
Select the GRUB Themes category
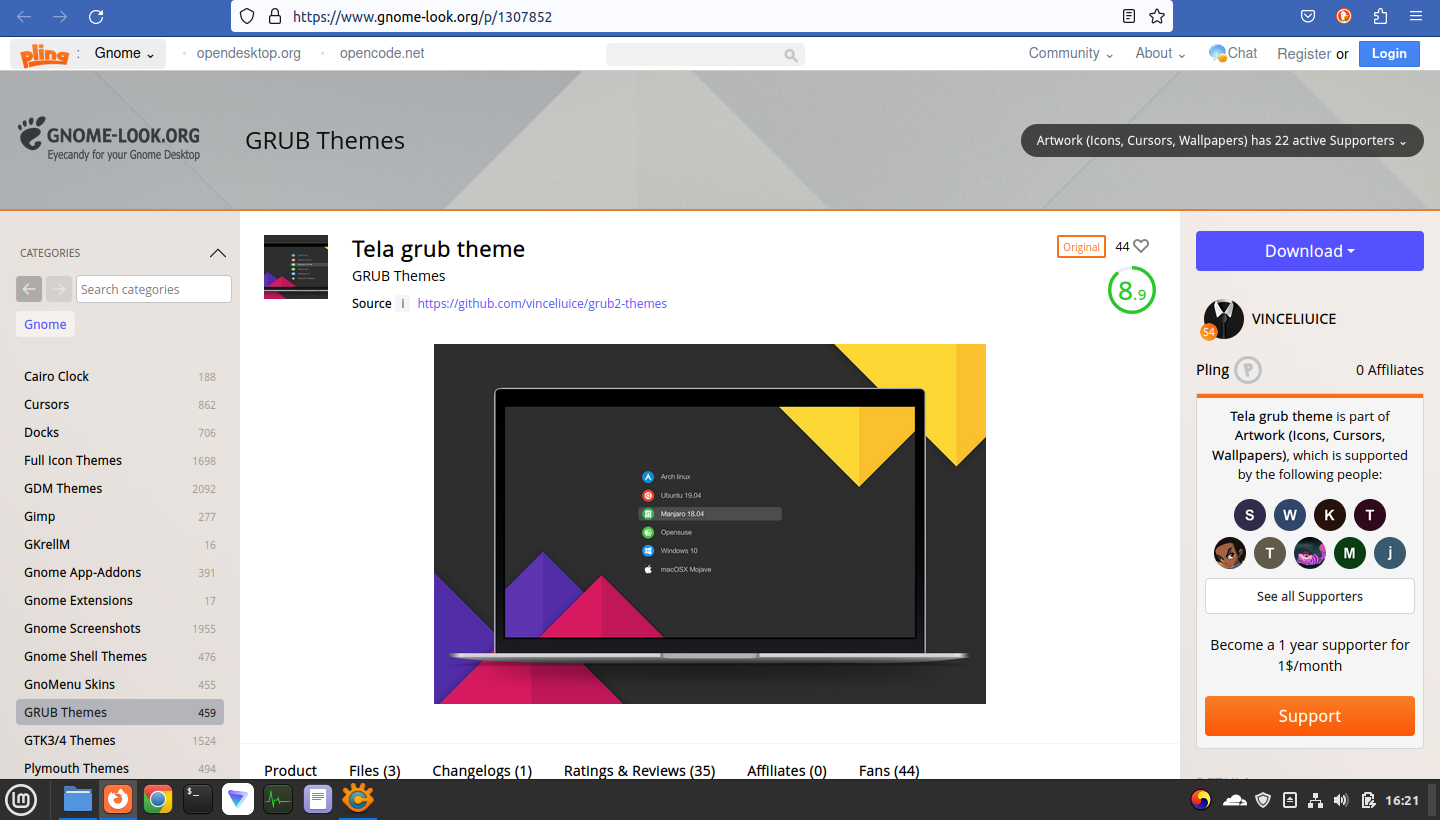(x=120, y=712)
